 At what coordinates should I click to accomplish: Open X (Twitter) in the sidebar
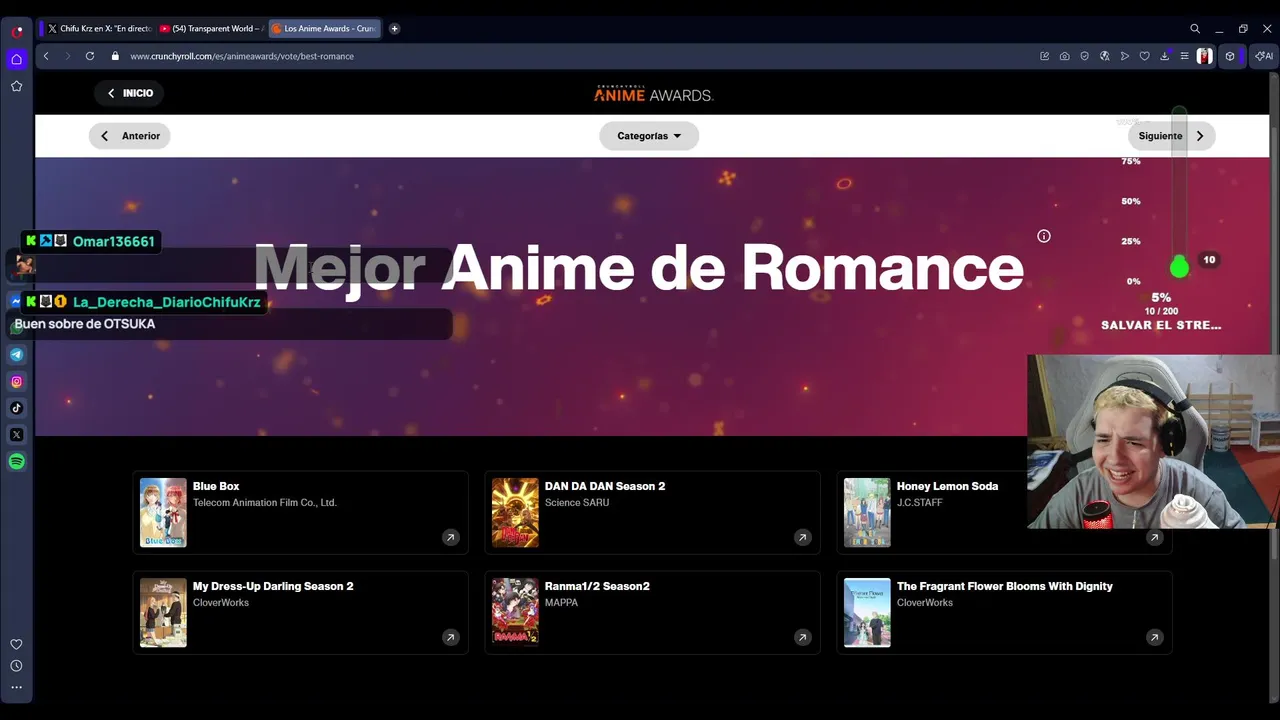click(x=17, y=435)
